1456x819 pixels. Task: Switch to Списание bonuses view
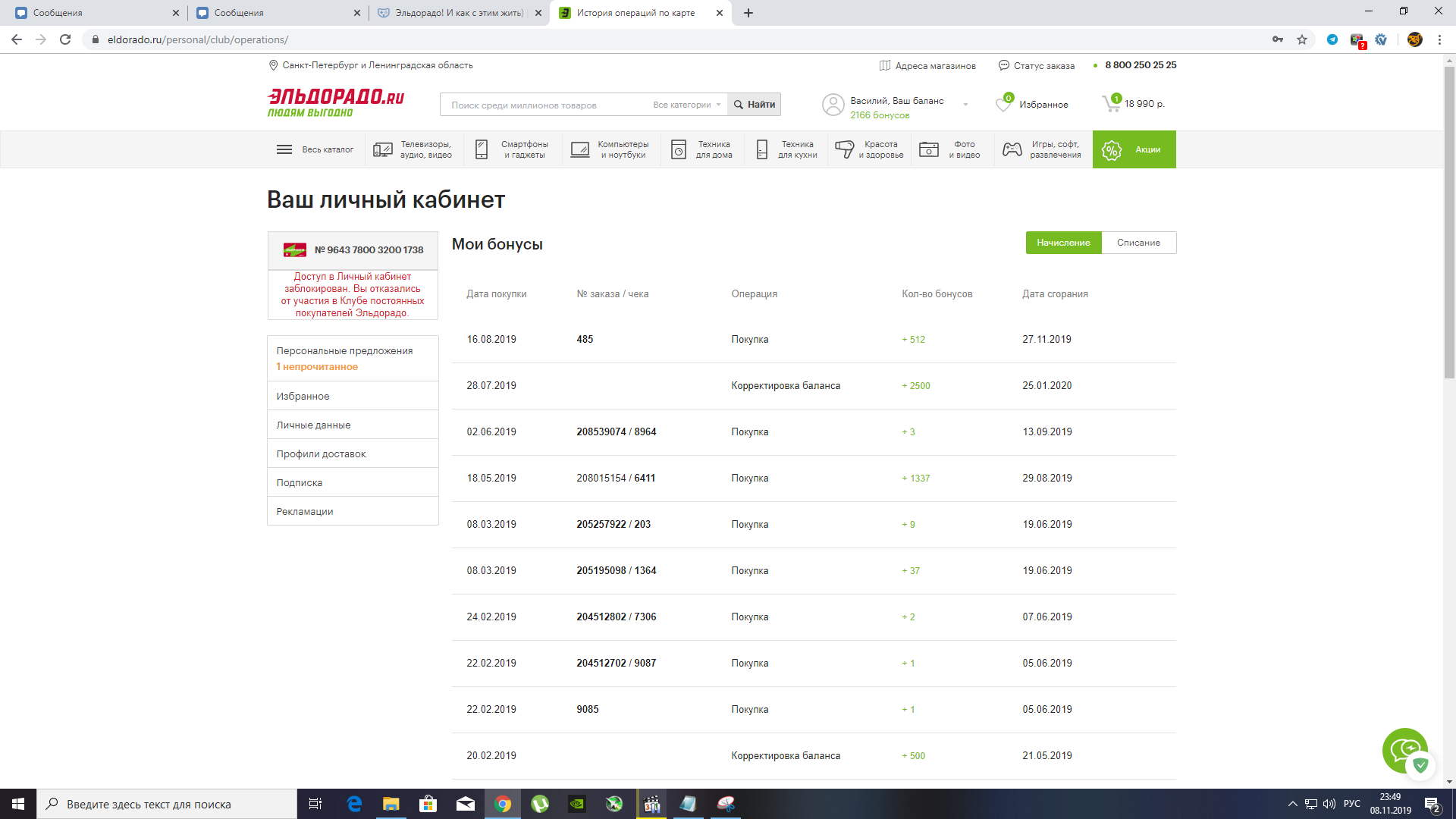click(x=1138, y=243)
